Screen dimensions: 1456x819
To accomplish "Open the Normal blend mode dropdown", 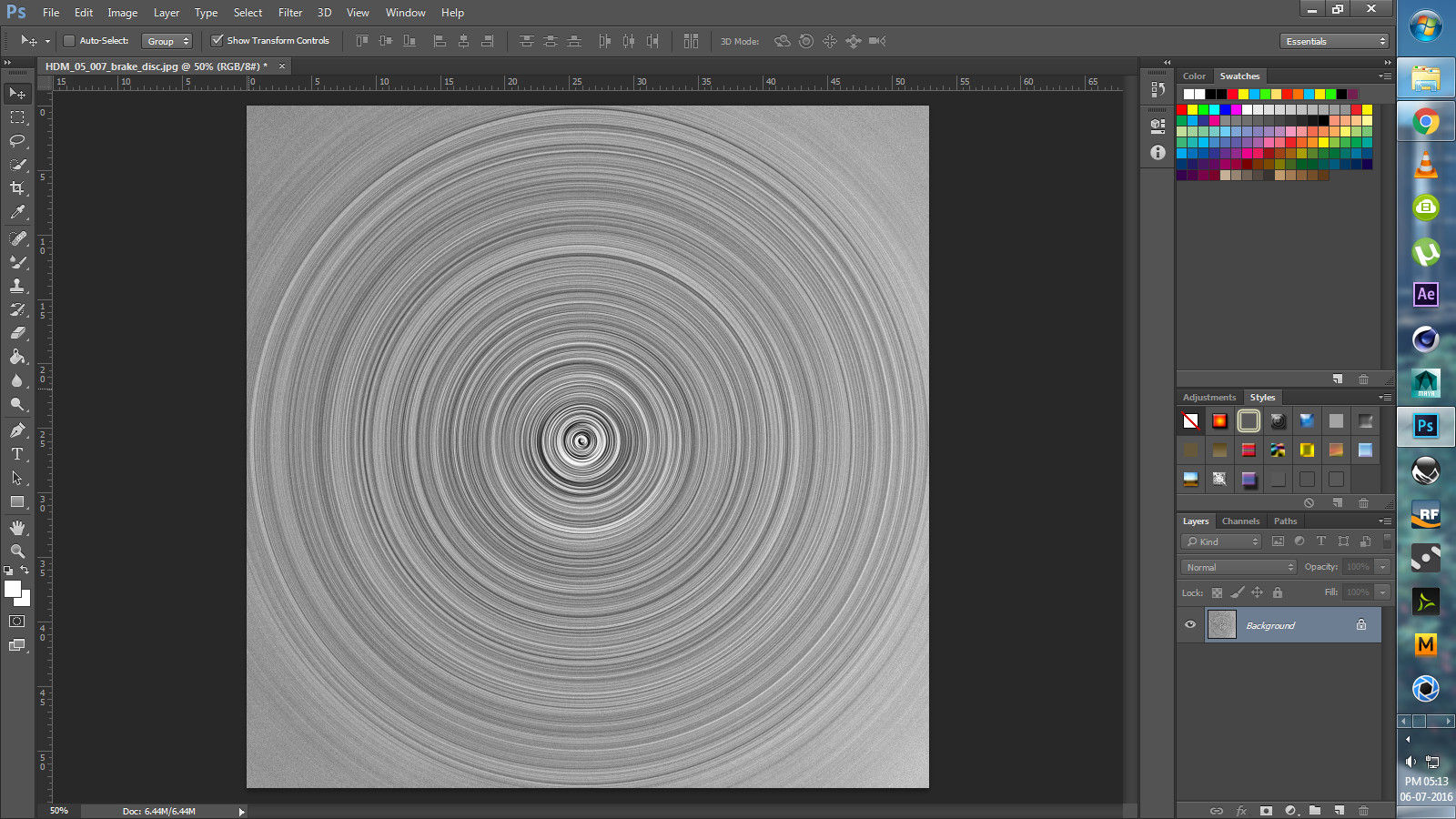I will (x=1239, y=567).
